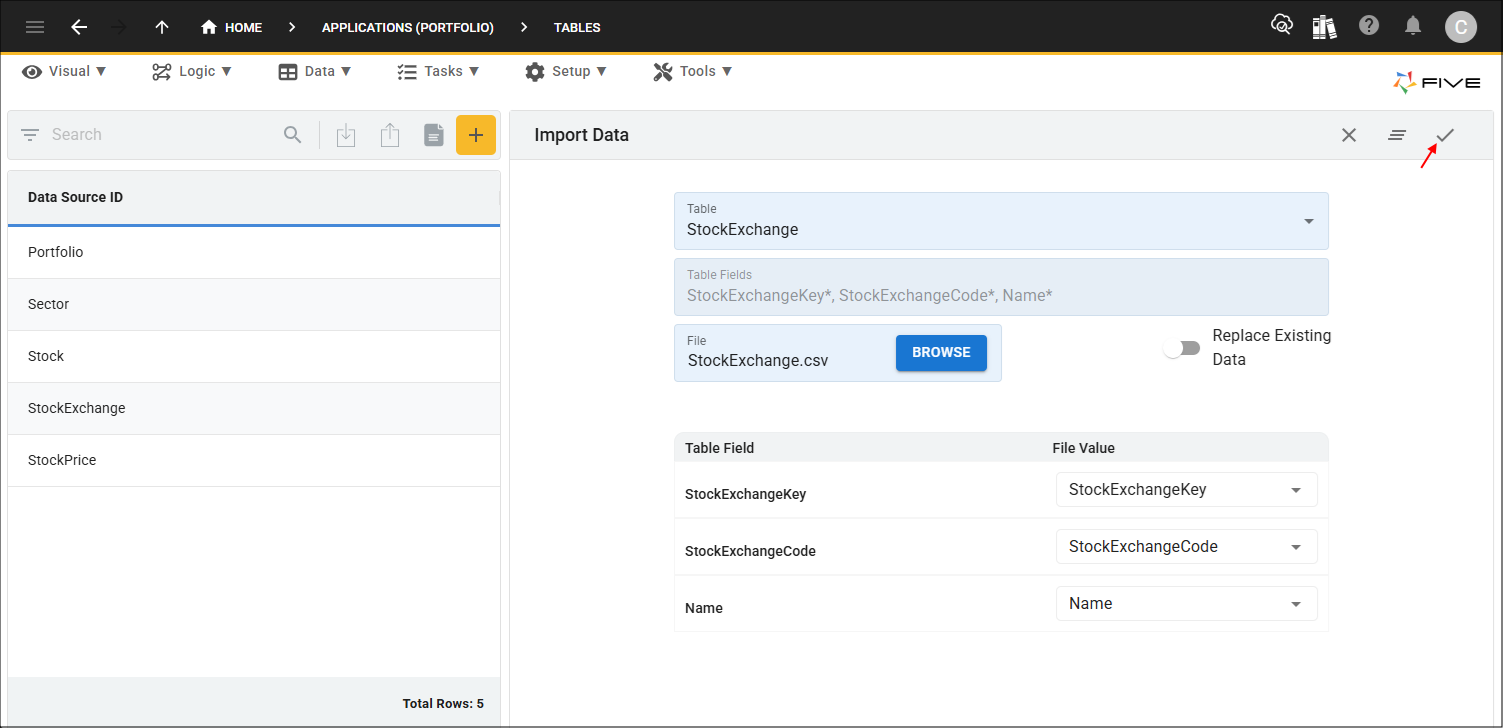Click the File Value column header
Screen dimensions: 1503x728
tap(1083, 448)
